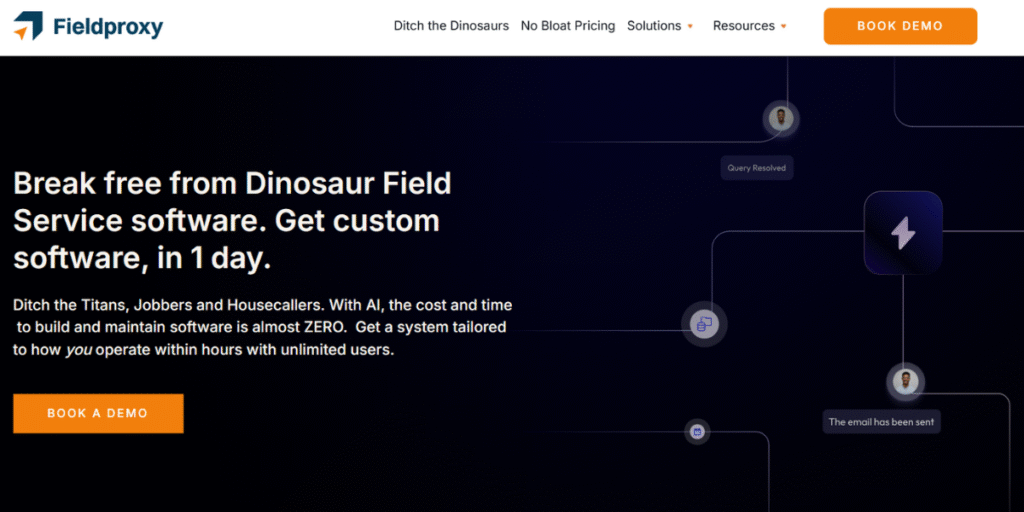Click the Fieldproxy logo icon
Image resolution: width=1024 pixels, height=512 pixels.
[x=28, y=25]
